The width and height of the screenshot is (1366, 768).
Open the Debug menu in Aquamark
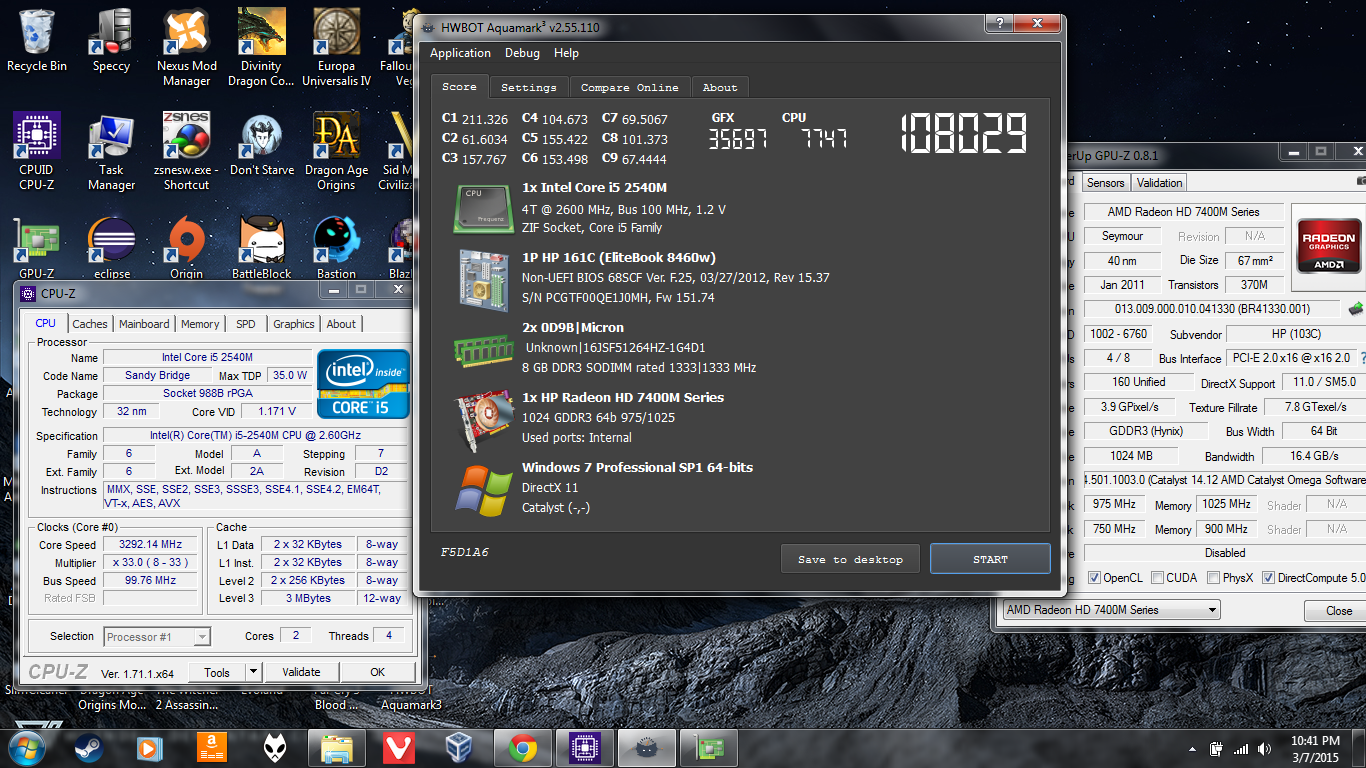(522, 54)
